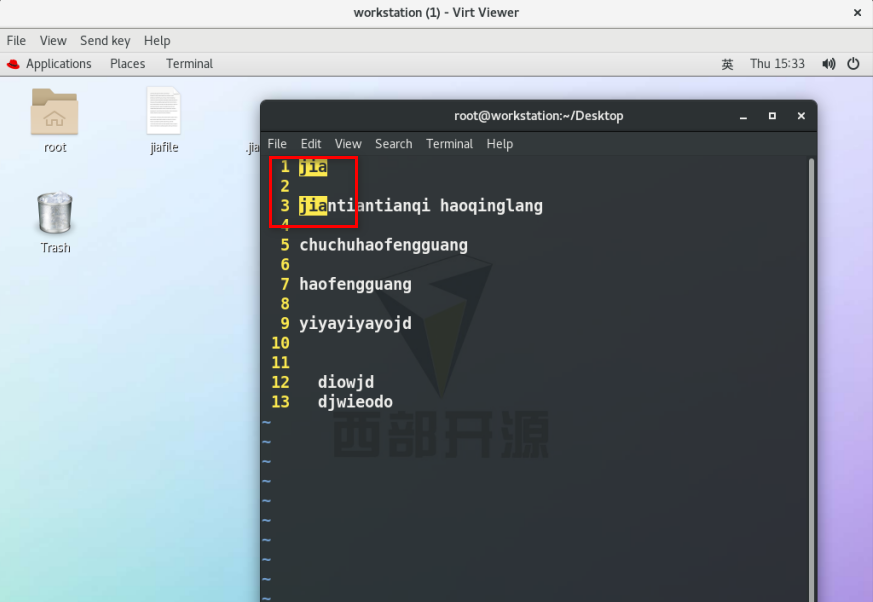Open the Trash icon on desktop
This screenshot has width=873, height=602.
tap(55, 212)
